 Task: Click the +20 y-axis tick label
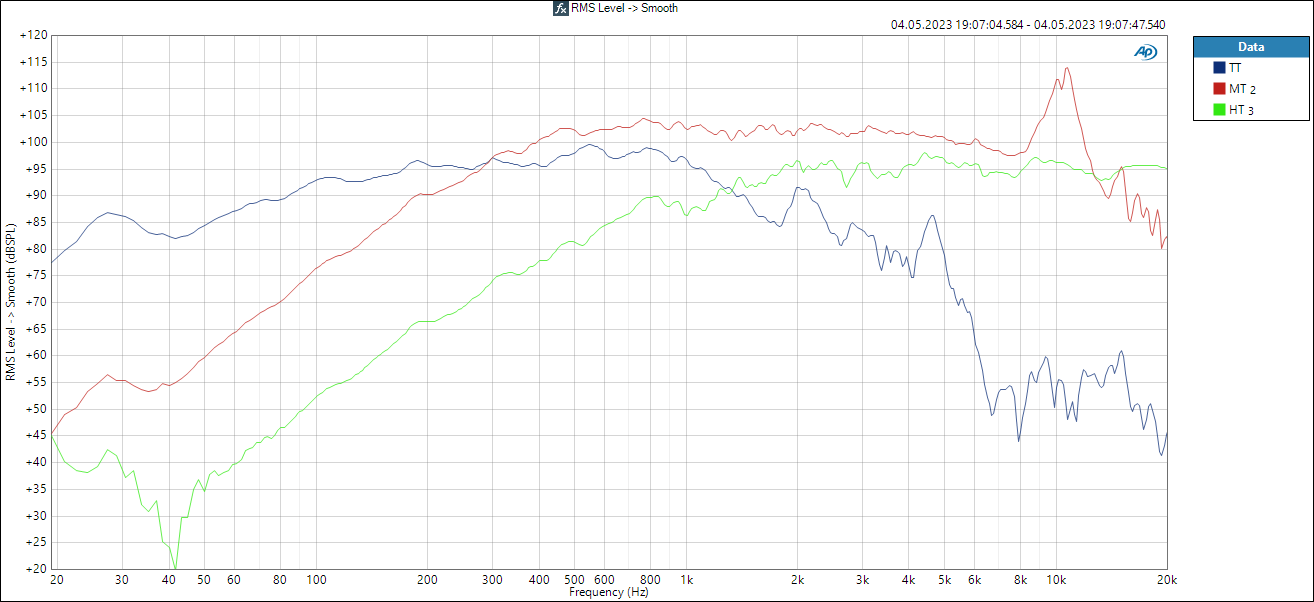(36, 569)
